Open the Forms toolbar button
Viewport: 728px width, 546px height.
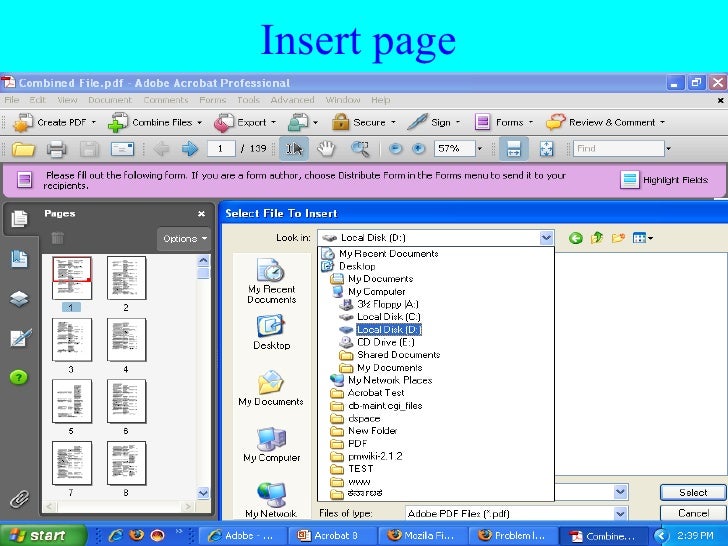504,123
